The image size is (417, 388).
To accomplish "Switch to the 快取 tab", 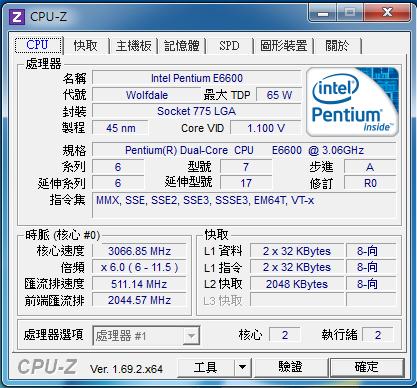I will click(x=86, y=46).
